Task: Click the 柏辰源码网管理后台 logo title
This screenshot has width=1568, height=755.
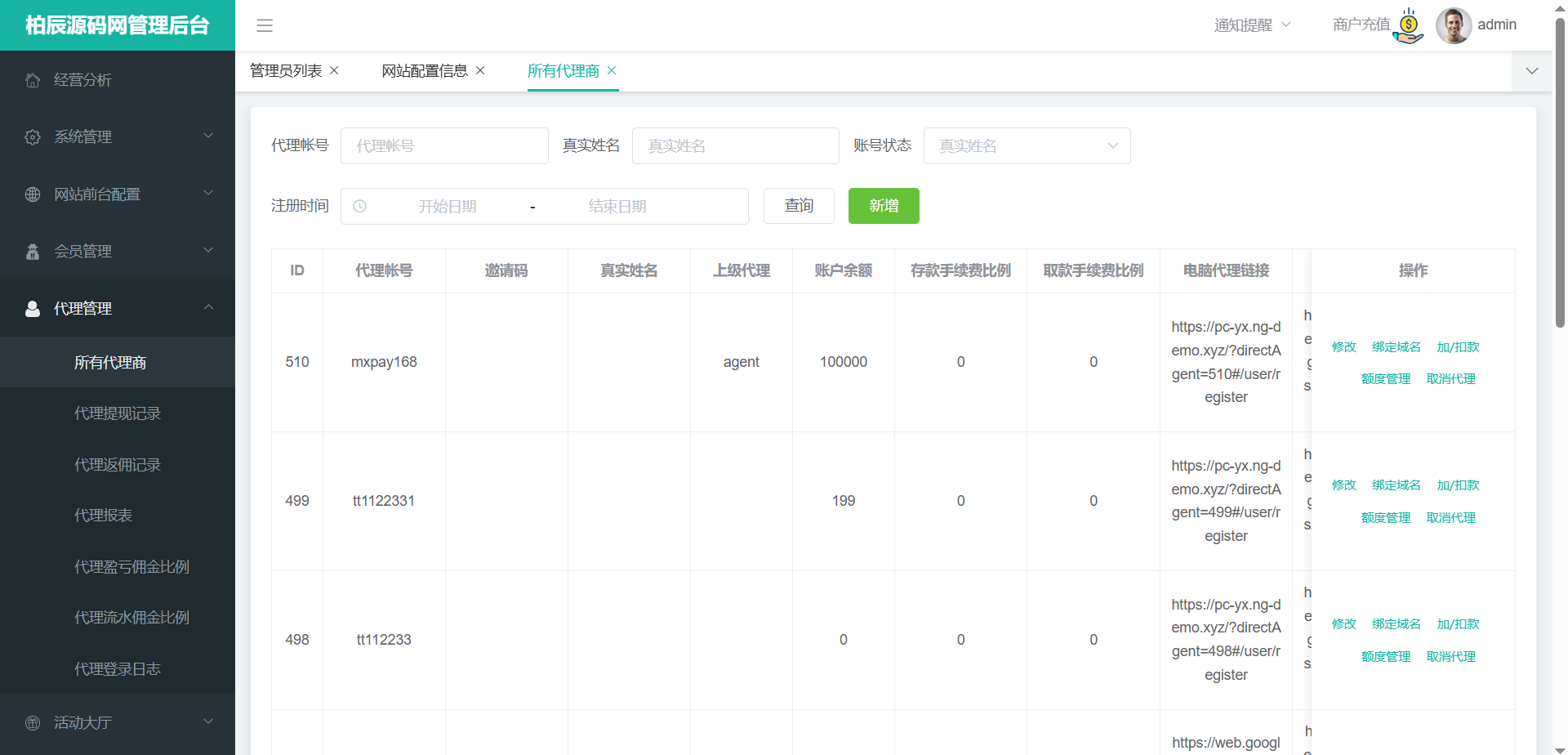Action: pyautogui.click(x=118, y=25)
